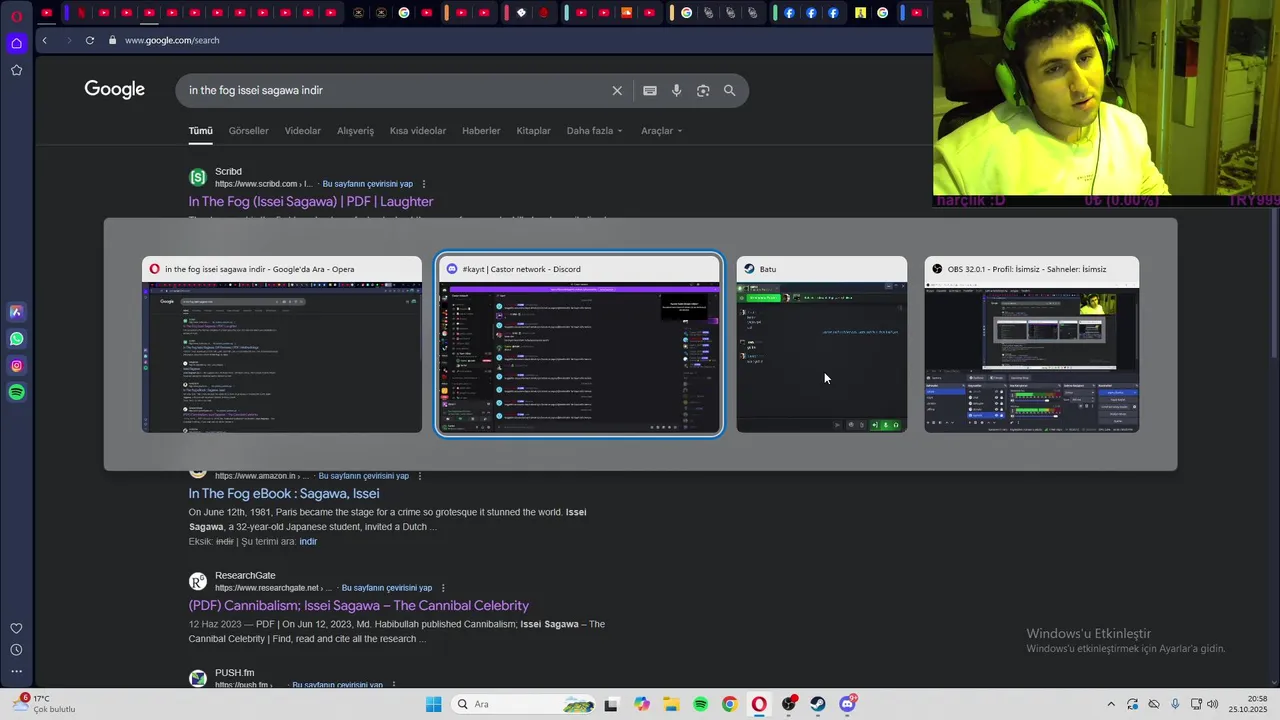Viewport: 1280px width, 720px height.
Task: Click into the Google search input field
Action: tap(395, 90)
